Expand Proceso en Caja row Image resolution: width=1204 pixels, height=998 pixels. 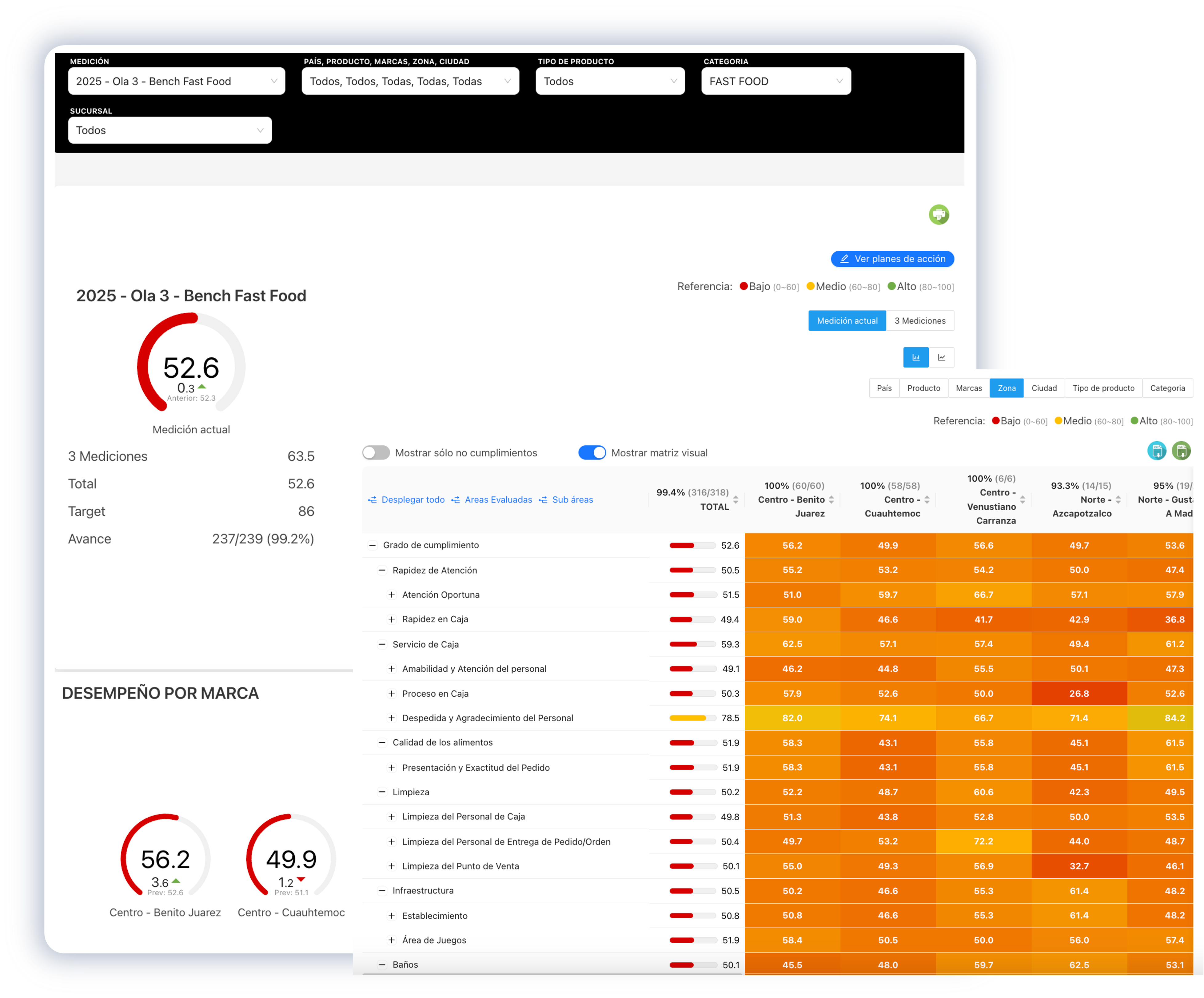[x=392, y=694]
